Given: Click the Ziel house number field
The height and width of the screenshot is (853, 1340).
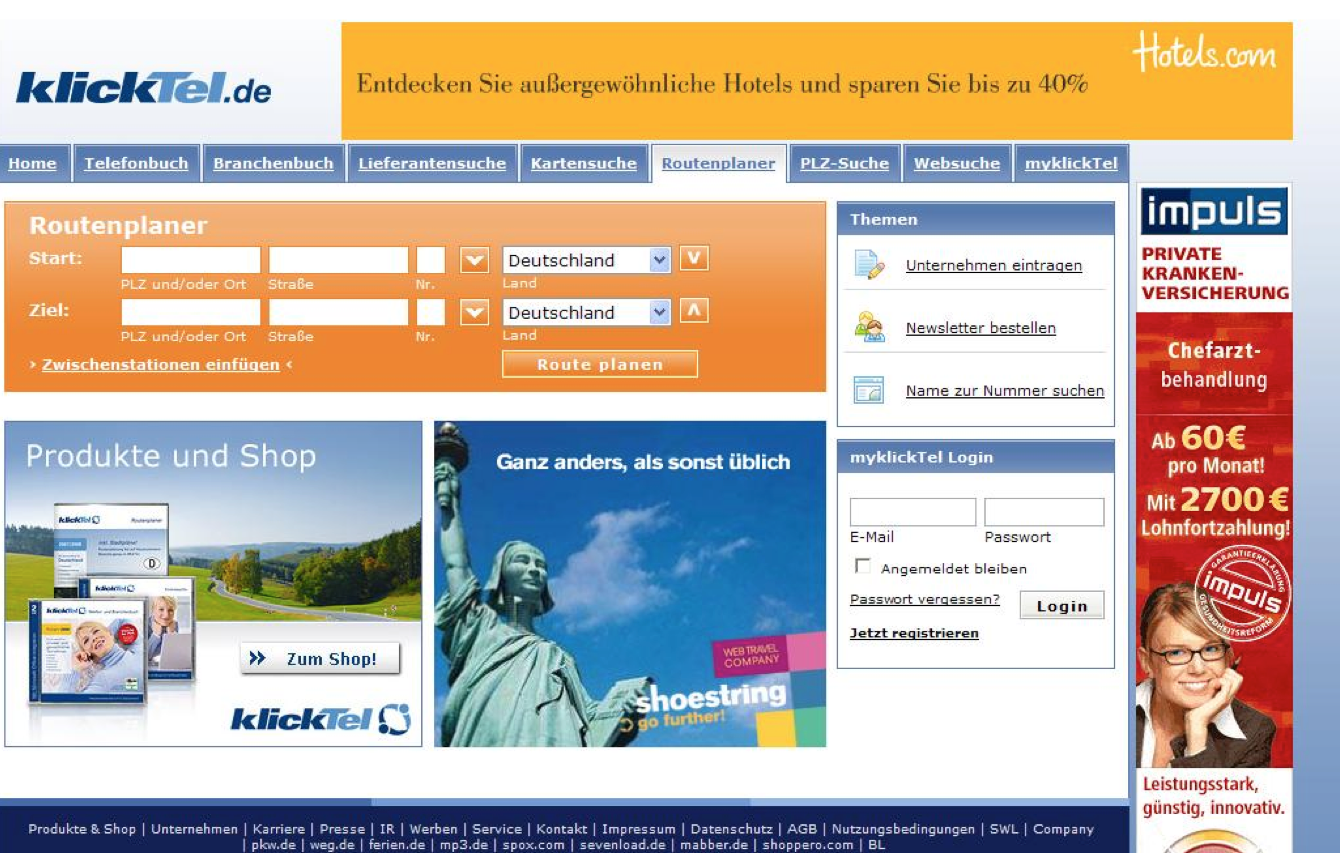Looking at the screenshot, I should [431, 313].
